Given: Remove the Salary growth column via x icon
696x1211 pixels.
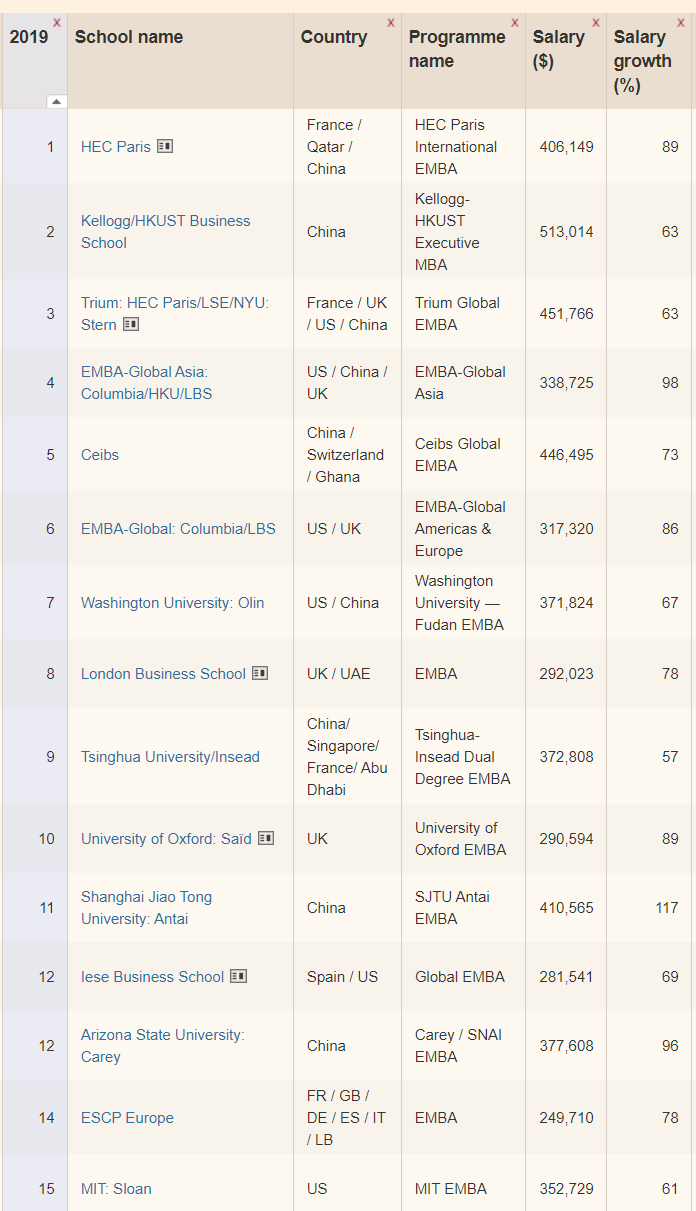Looking at the screenshot, I should [682, 22].
